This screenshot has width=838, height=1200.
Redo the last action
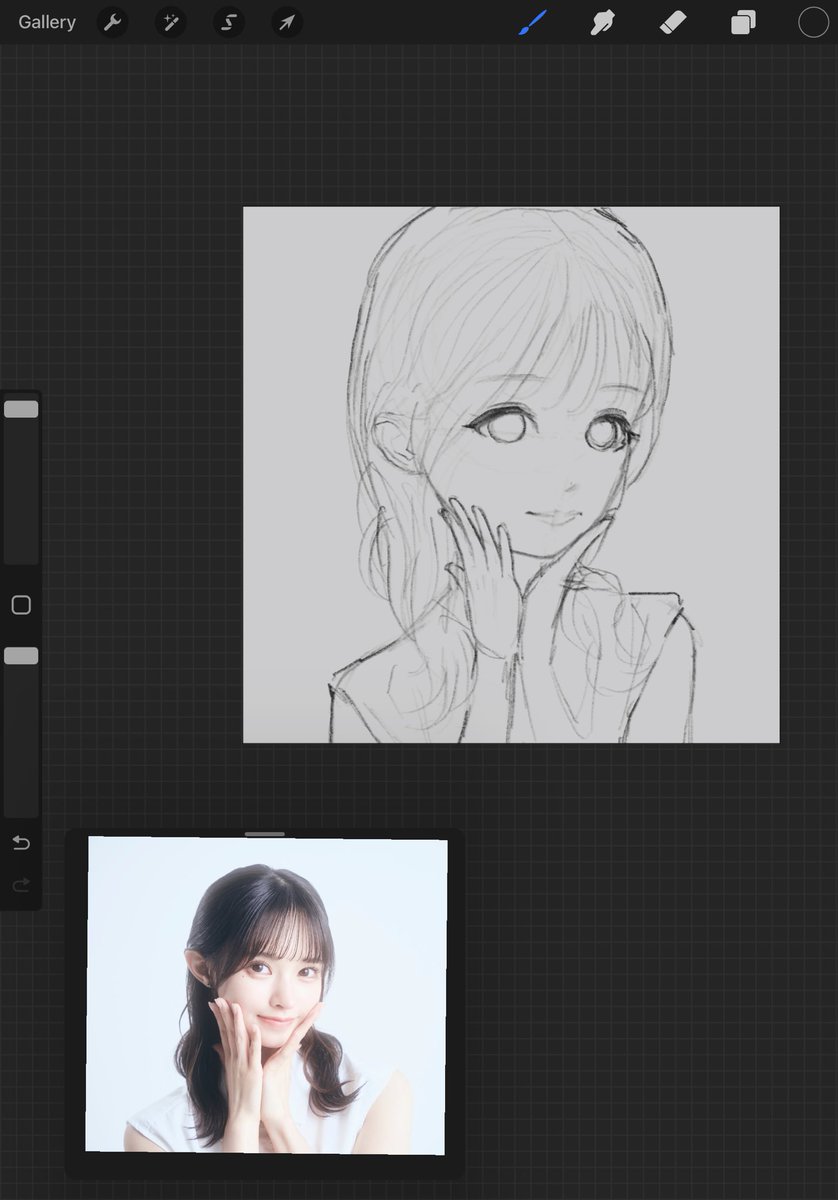(x=21, y=885)
